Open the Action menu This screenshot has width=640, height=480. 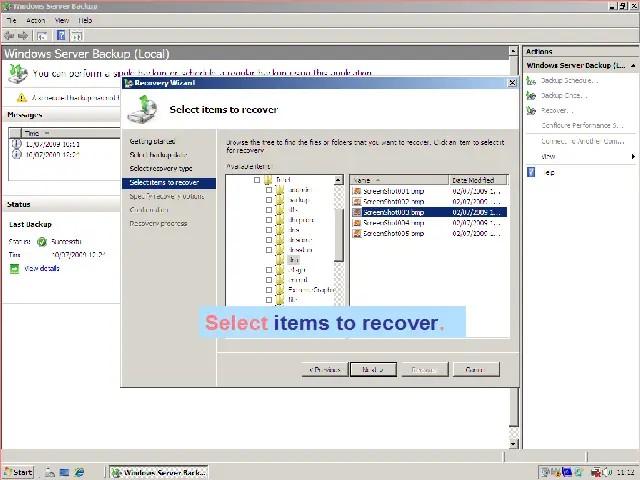pos(36,20)
